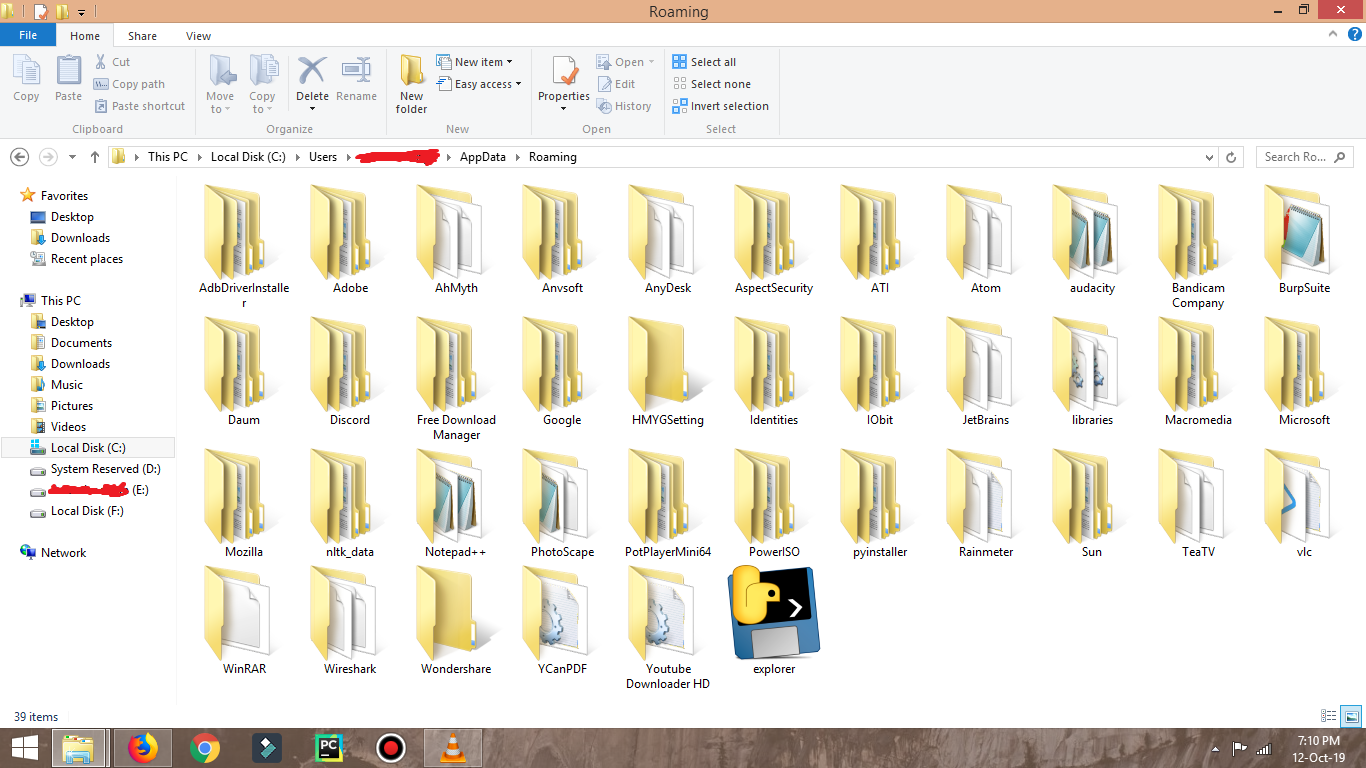
Task: Click Users in the address path
Action: tap(323, 157)
